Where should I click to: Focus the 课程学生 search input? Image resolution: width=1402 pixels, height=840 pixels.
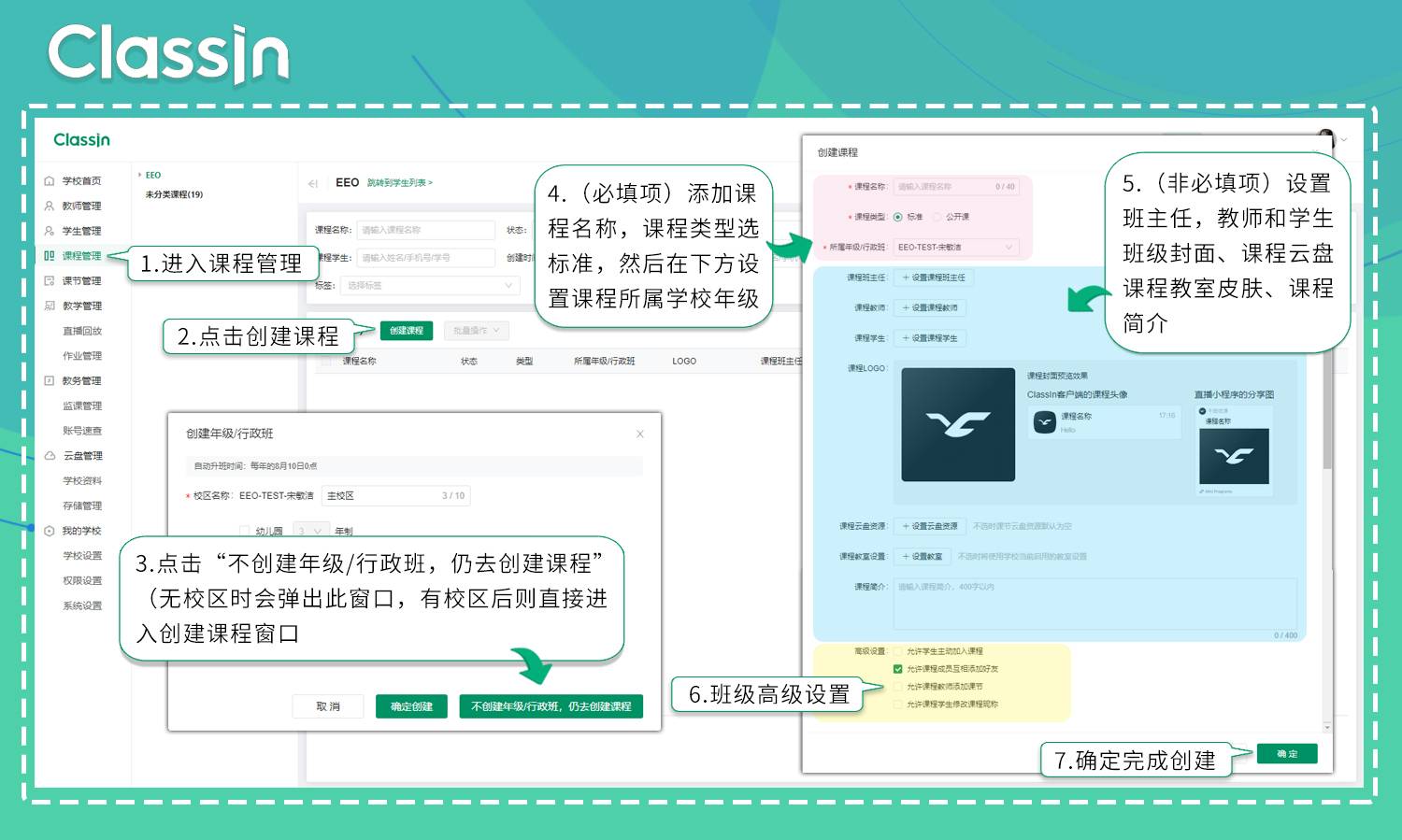point(426,258)
